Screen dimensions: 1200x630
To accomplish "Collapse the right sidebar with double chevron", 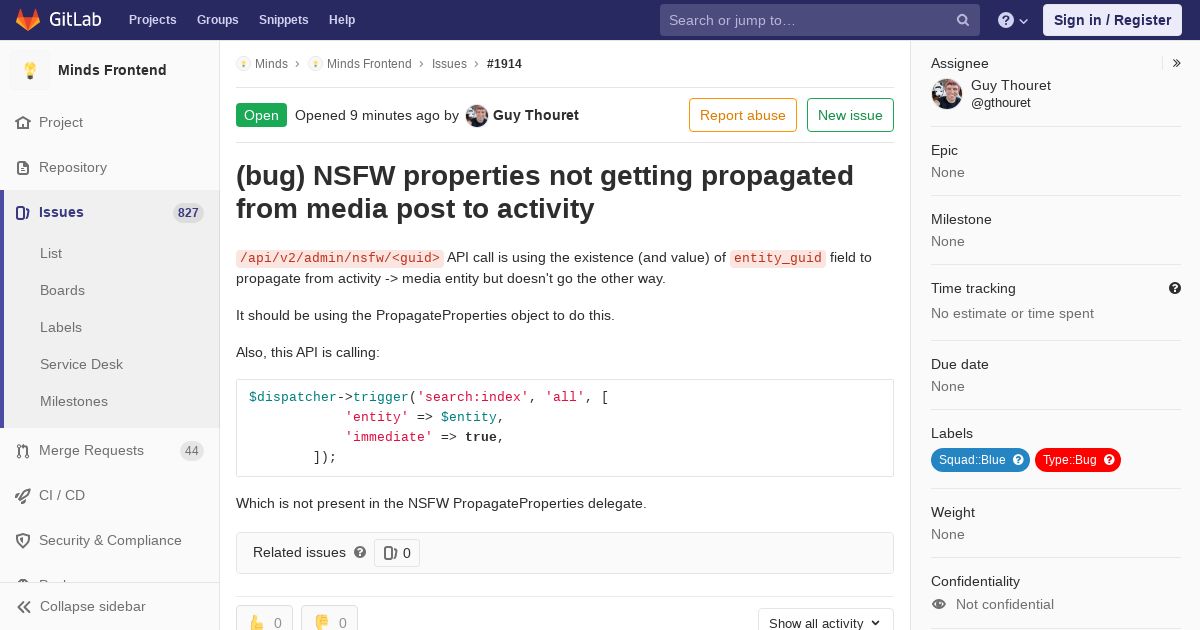I will 1176,63.
